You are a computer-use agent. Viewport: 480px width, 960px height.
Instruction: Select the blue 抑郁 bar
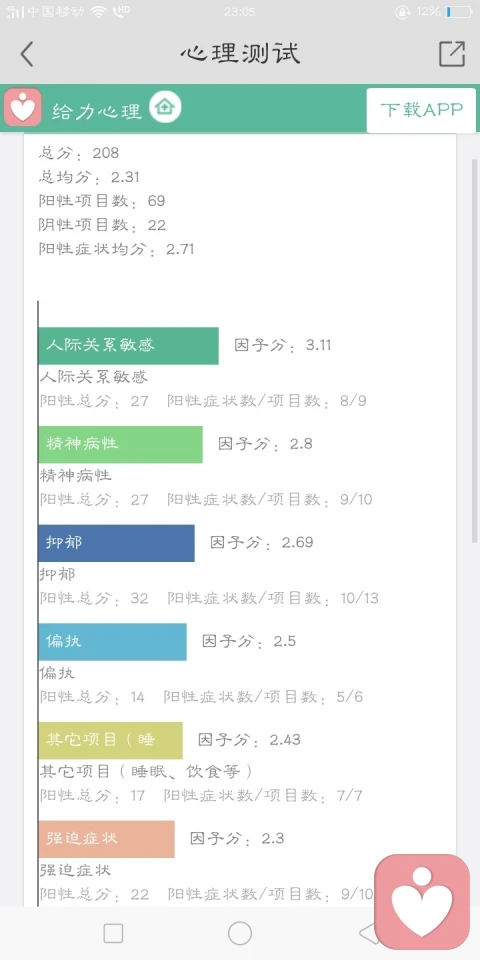pos(116,543)
